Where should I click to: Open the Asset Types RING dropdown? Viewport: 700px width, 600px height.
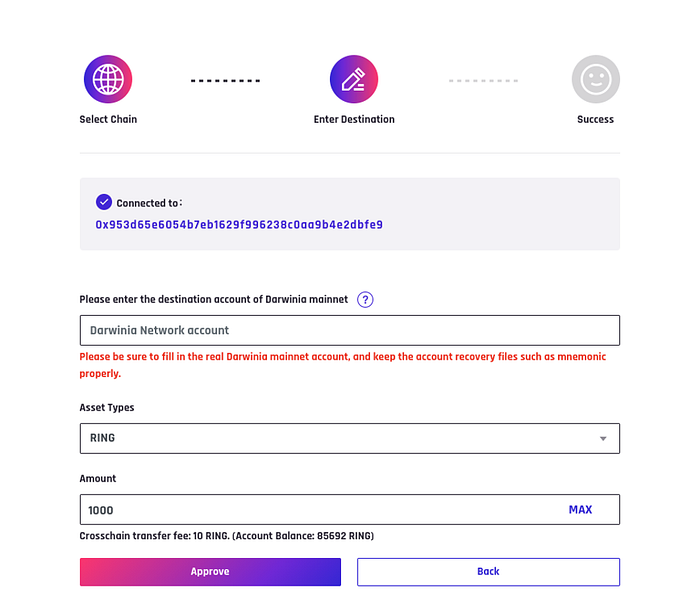tap(340, 438)
